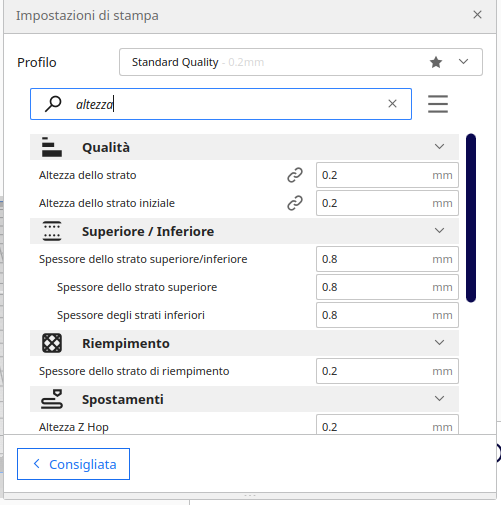The width and height of the screenshot is (501, 505).
Task: Click the Riempimento infill pattern icon
Action: pyautogui.click(x=52, y=343)
